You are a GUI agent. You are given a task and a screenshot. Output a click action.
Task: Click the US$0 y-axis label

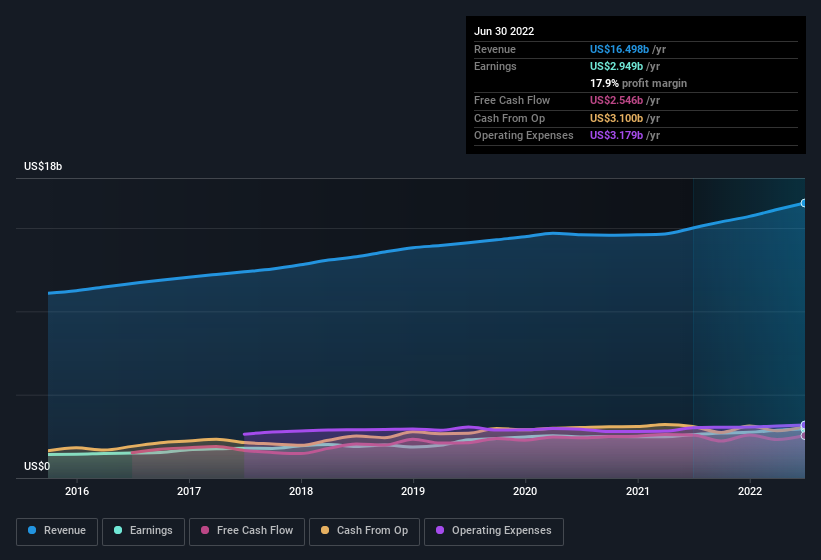coord(37,466)
